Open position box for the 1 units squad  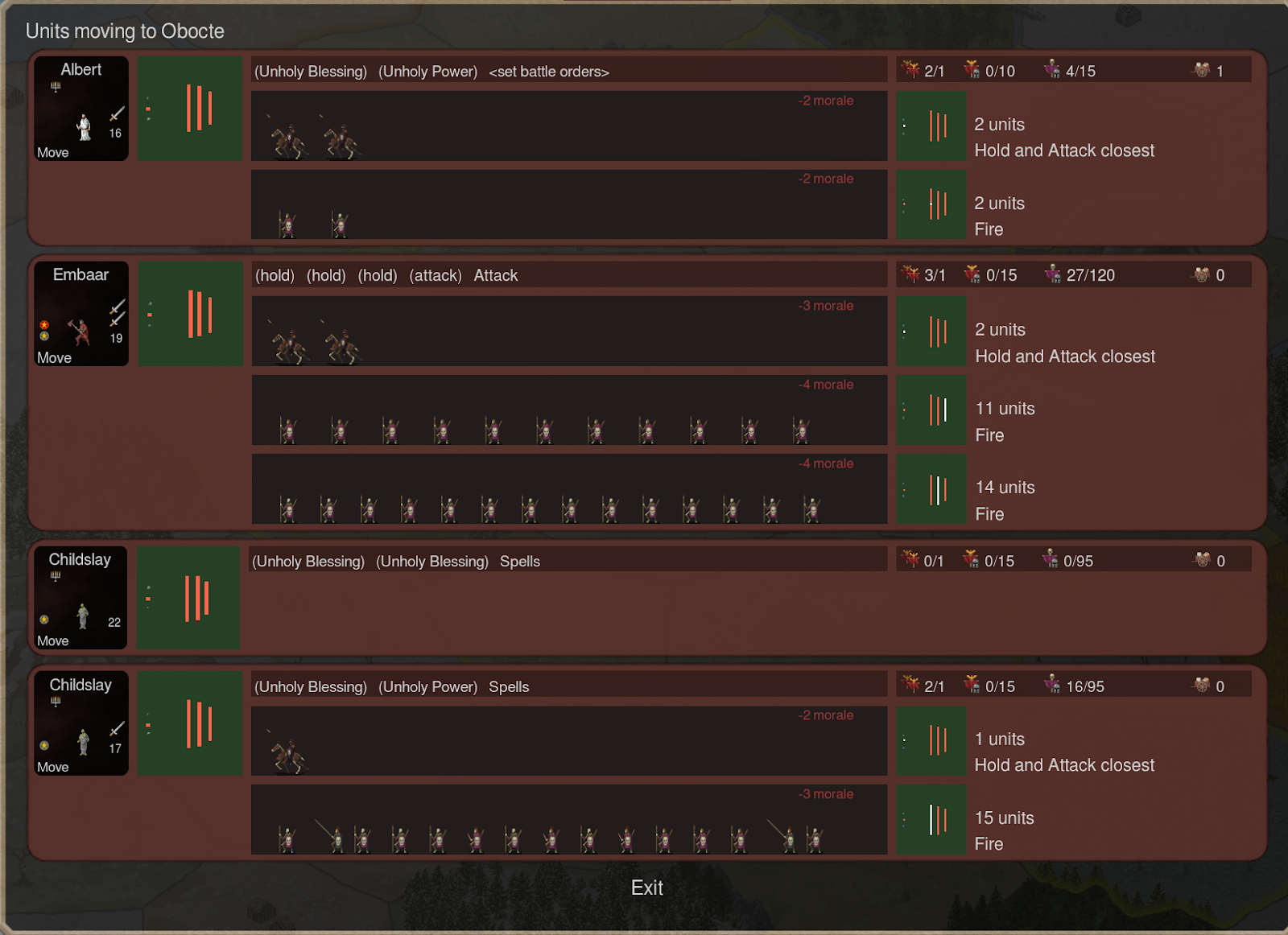[931, 741]
